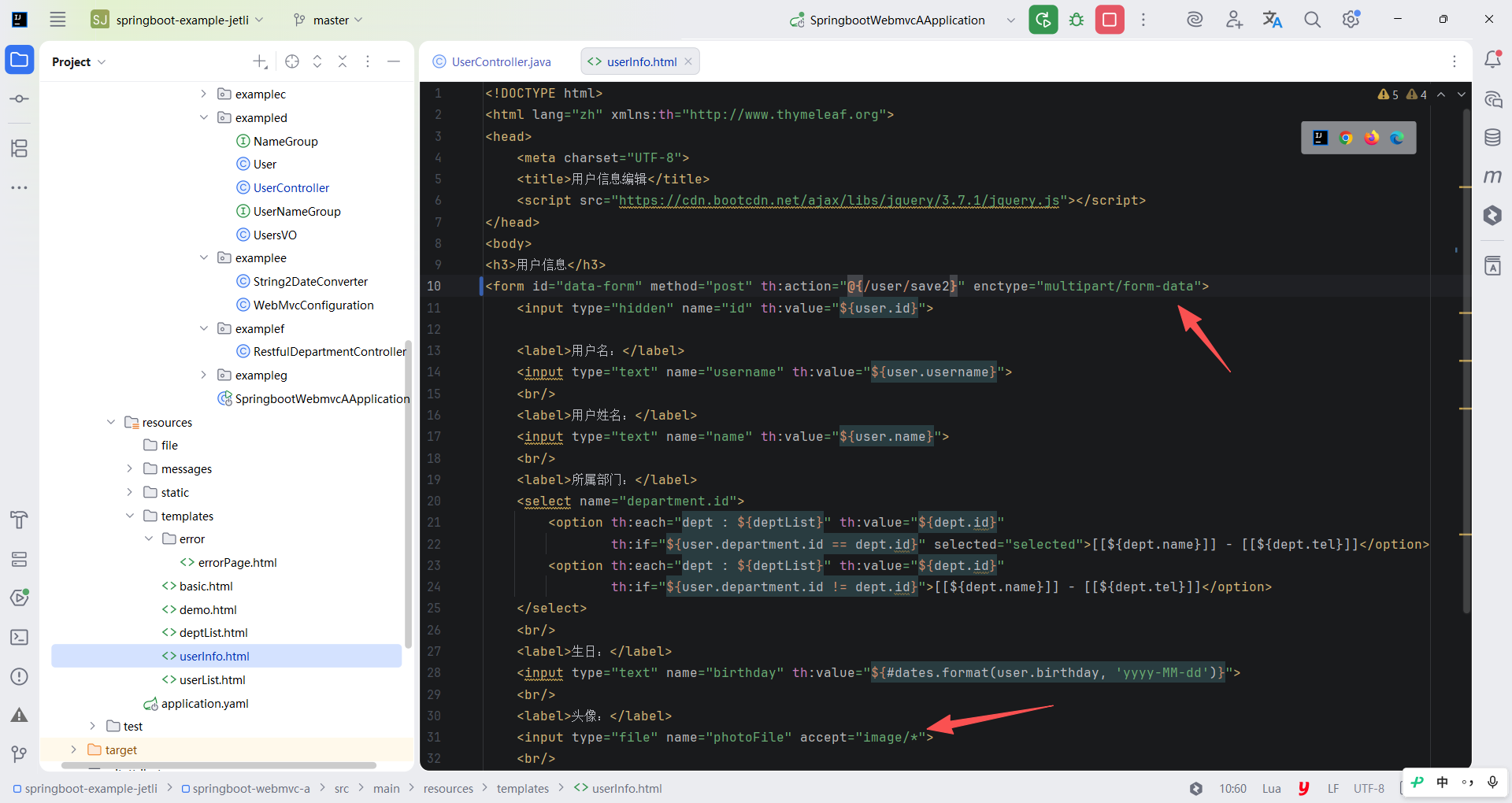Open application.yaml file
The width and height of the screenshot is (1512, 803).
click(x=205, y=703)
